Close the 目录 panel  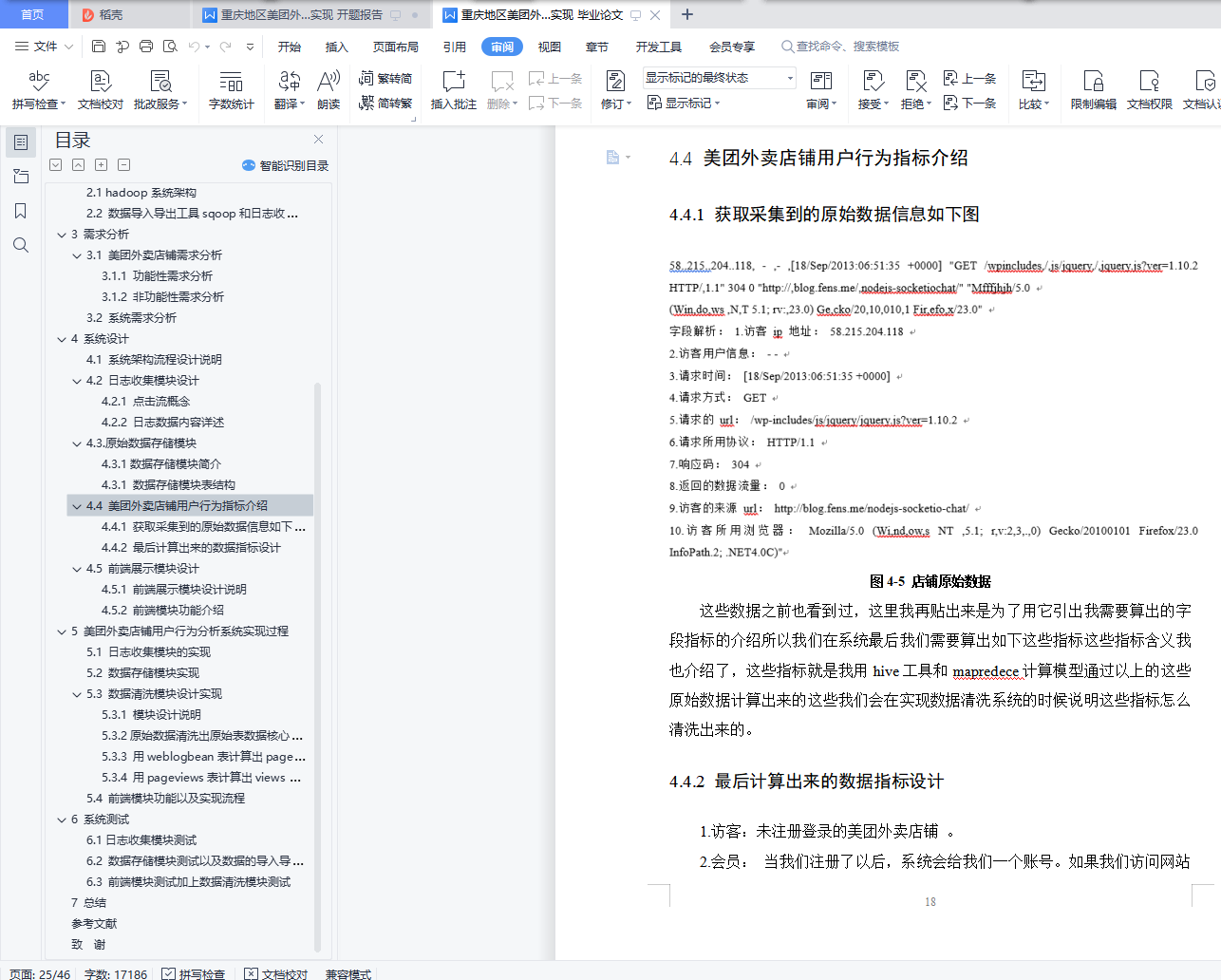click(318, 140)
